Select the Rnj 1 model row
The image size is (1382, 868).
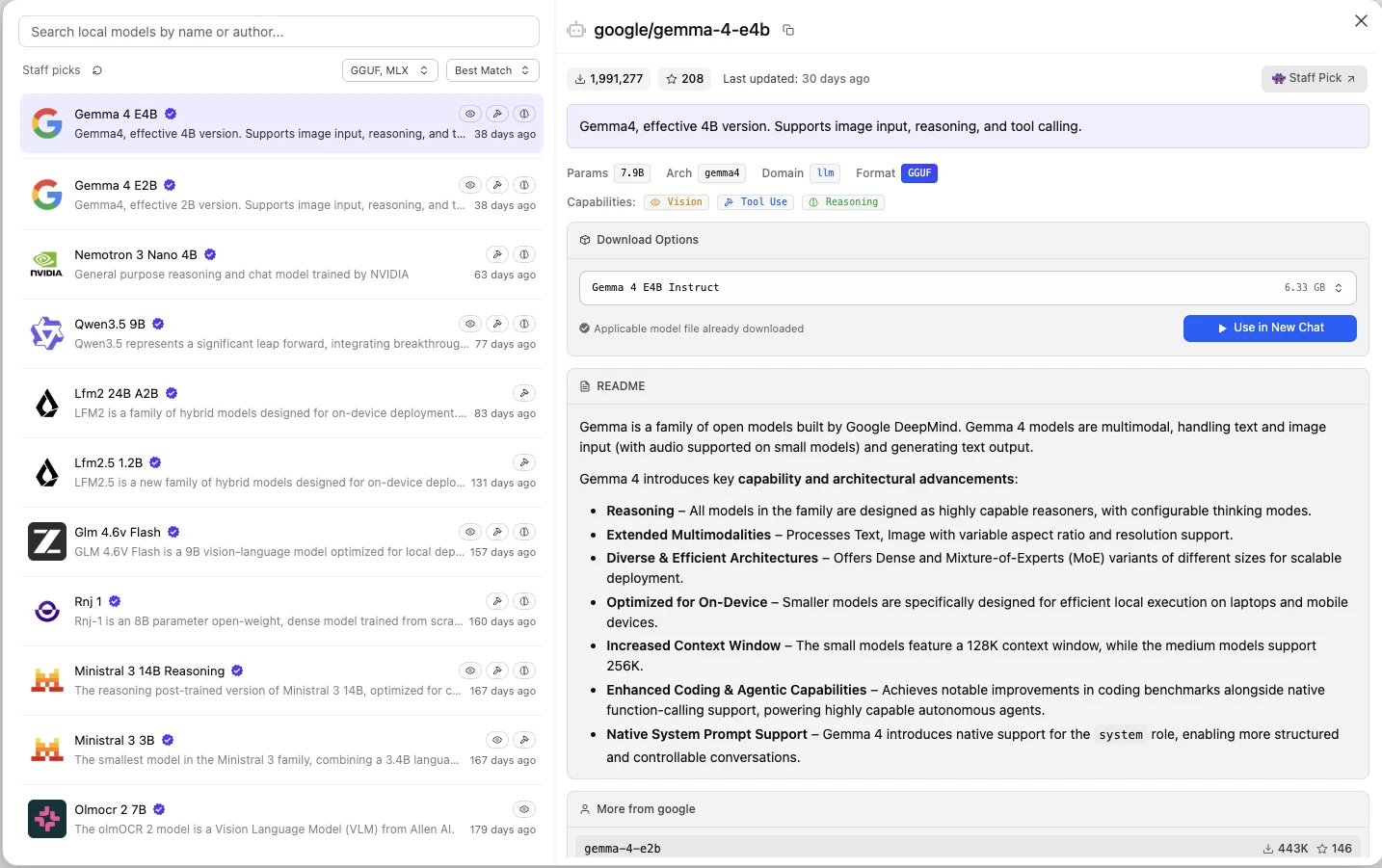[281, 611]
